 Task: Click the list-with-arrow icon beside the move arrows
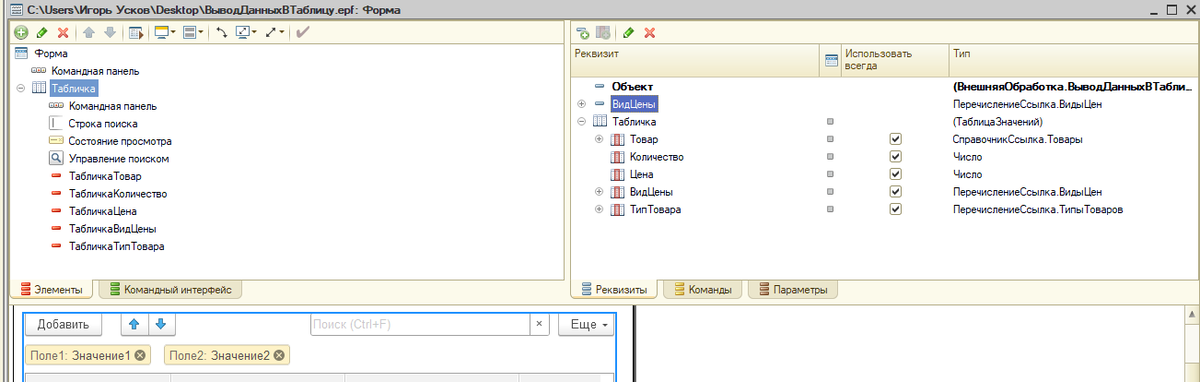click(136, 33)
